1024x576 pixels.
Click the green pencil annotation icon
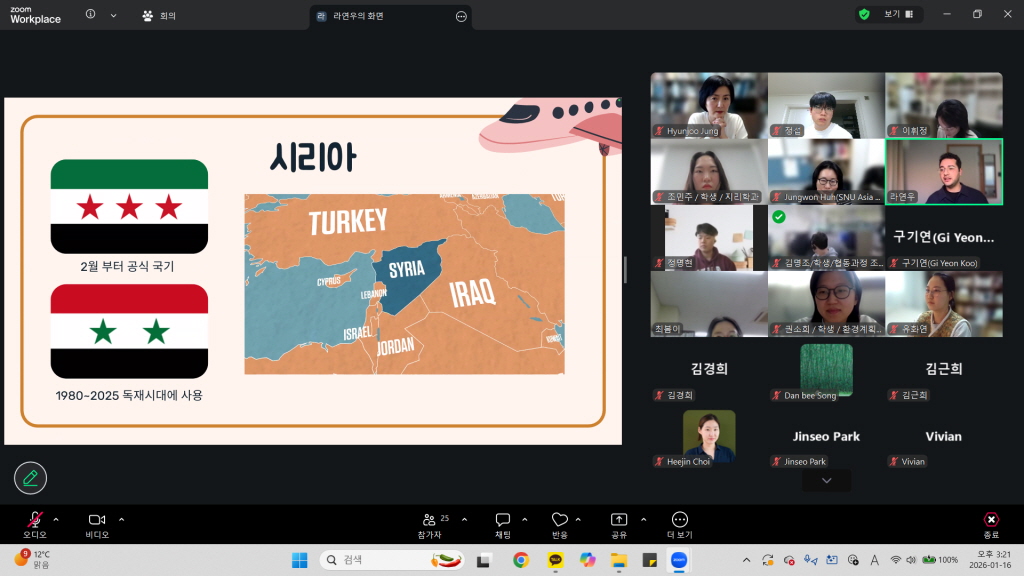[30, 478]
